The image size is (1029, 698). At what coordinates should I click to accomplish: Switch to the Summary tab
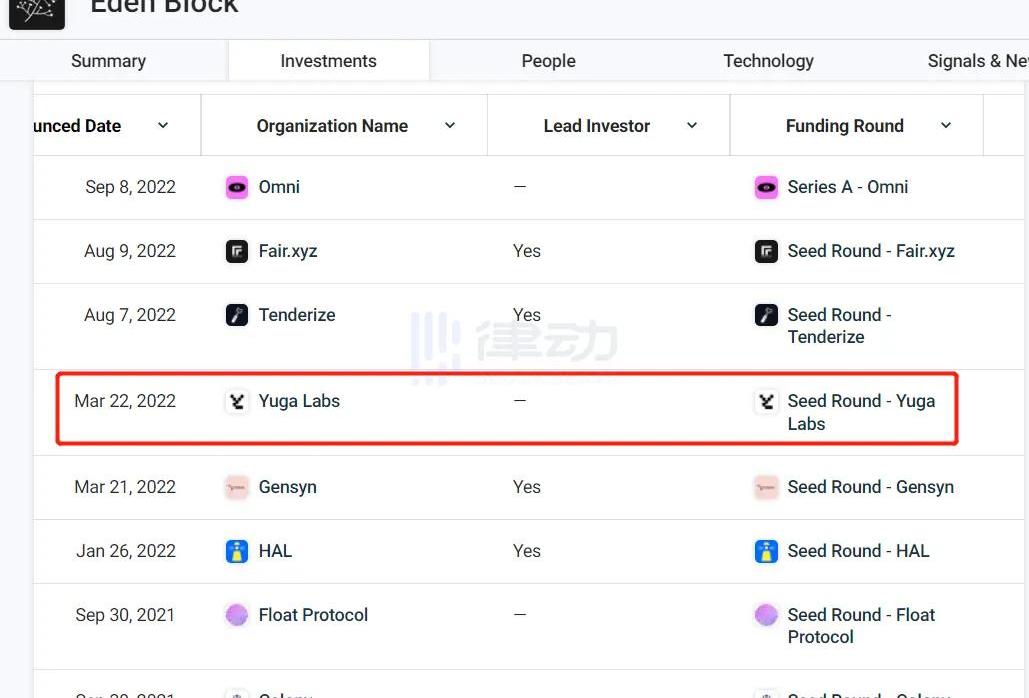(x=108, y=60)
